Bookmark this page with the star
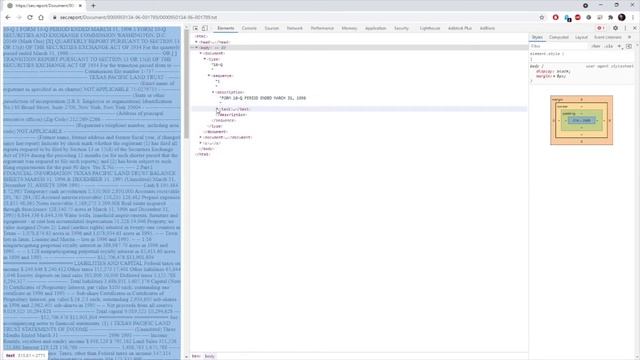Screen dimensions: 640x360 (x=542, y=18)
